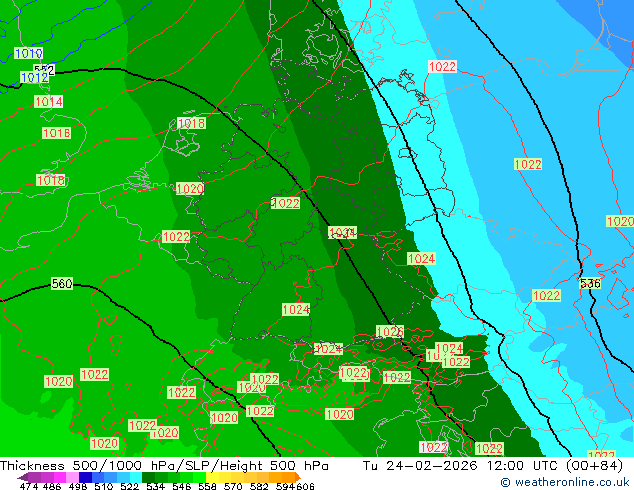Select the red 1014 pressure label
Image resolution: width=634 pixels, height=490 pixels.
(x=48, y=101)
